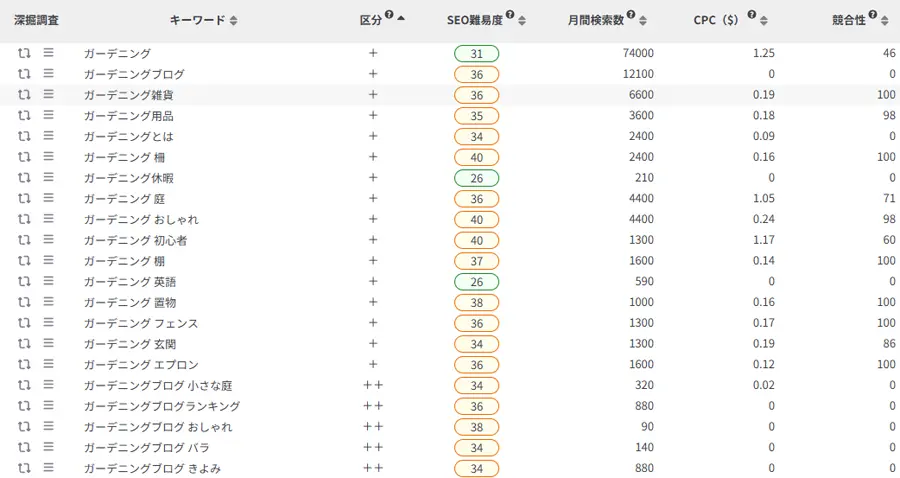The height and width of the screenshot is (478, 900).
Task: Click the keyword ガーデニング フェンス
Action: pos(140,323)
